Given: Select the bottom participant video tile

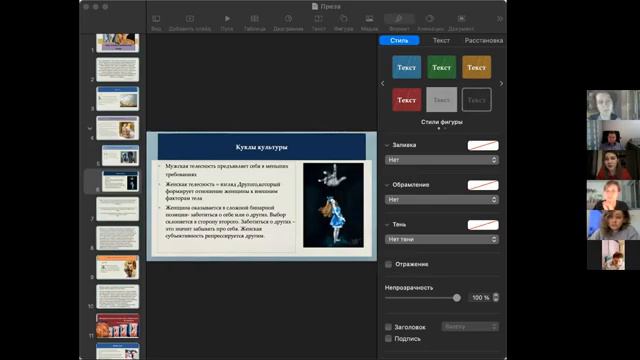Looking at the screenshot, I should pyautogui.click(x=613, y=255).
